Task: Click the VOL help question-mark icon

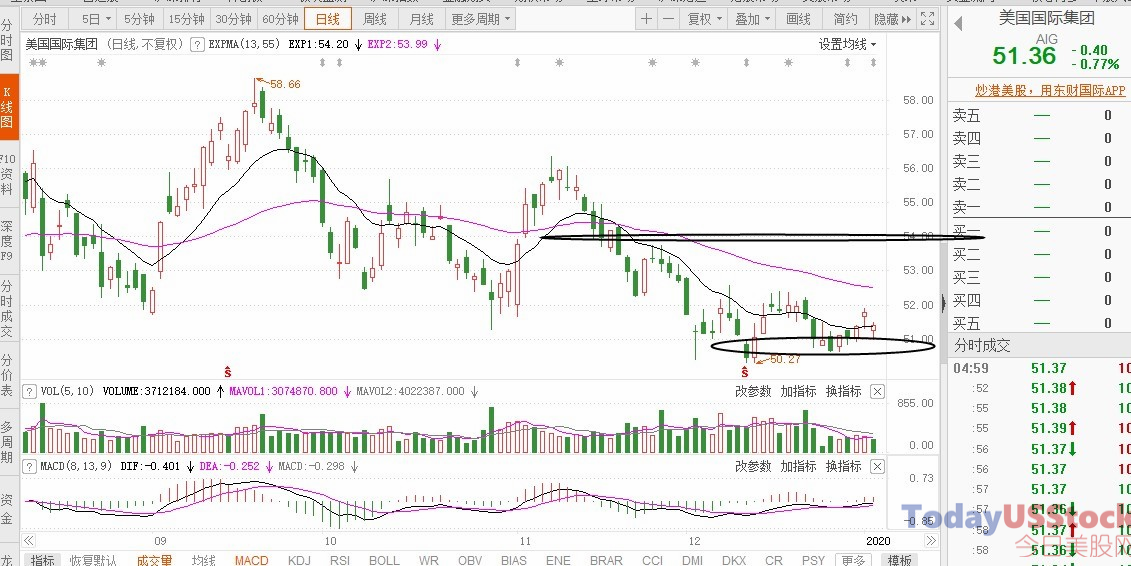Action: pyautogui.click(x=30, y=392)
